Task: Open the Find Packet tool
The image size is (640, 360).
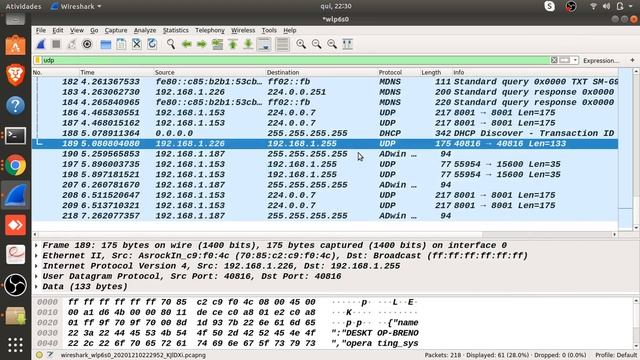Action: click(x=171, y=44)
